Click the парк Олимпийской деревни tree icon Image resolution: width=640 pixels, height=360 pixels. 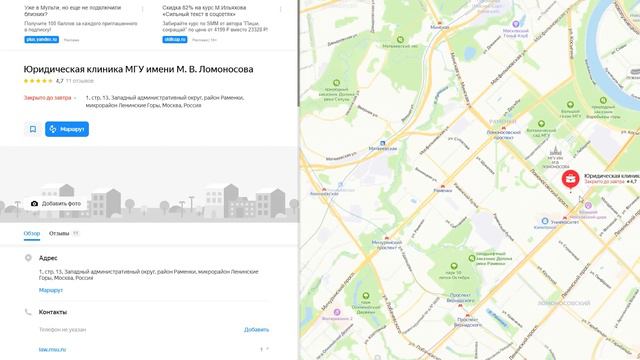click(x=366, y=296)
